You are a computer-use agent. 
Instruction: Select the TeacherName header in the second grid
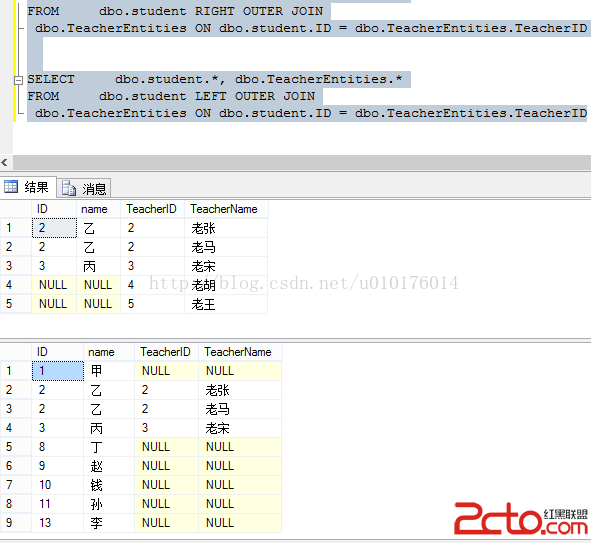pyautogui.click(x=240, y=352)
